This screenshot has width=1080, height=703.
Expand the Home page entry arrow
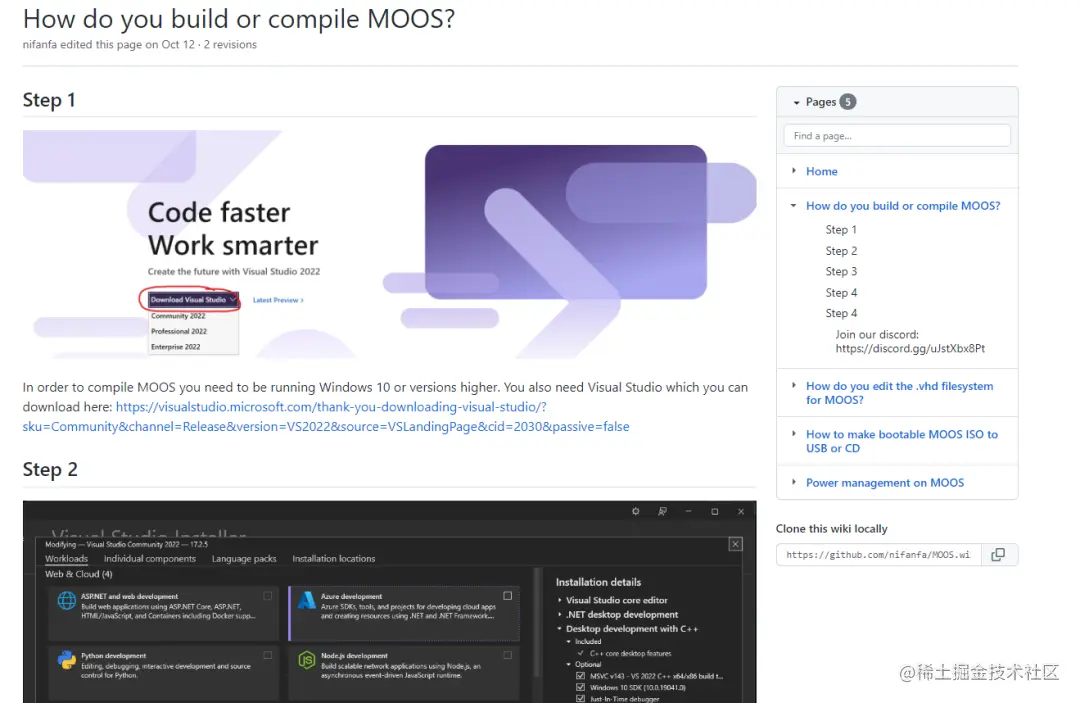point(793,170)
